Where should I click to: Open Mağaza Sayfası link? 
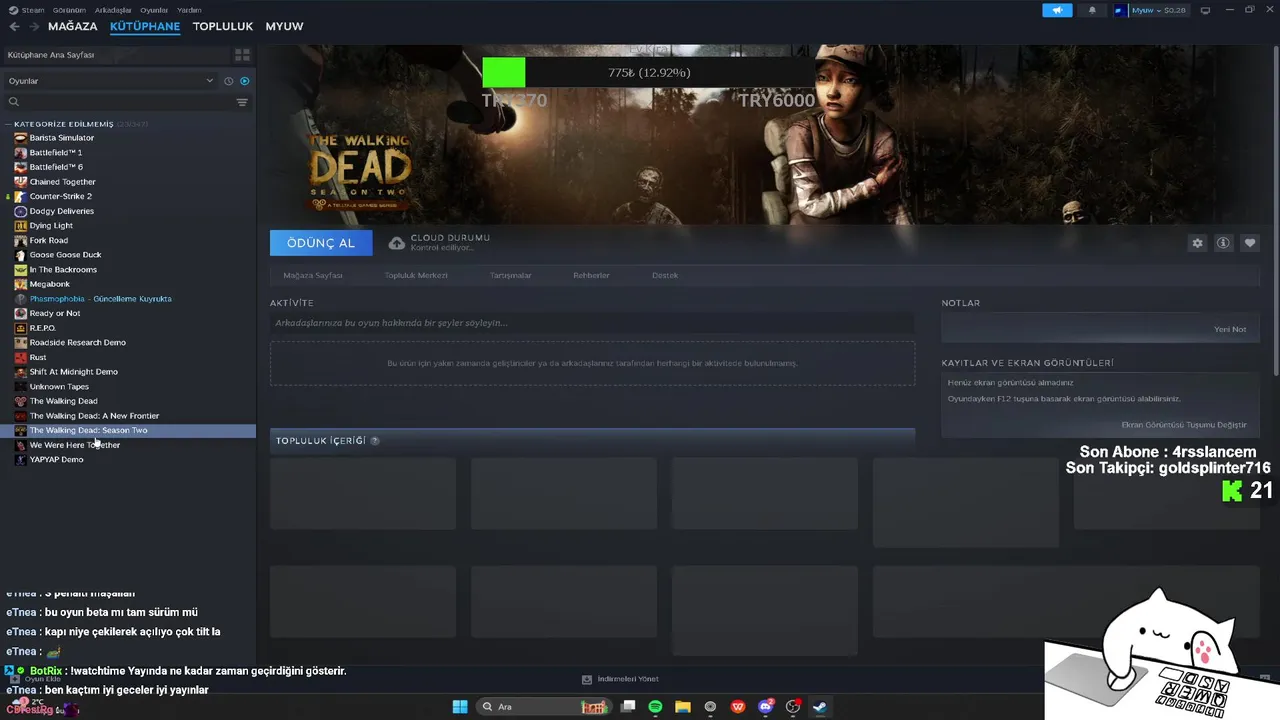[313, 275]
